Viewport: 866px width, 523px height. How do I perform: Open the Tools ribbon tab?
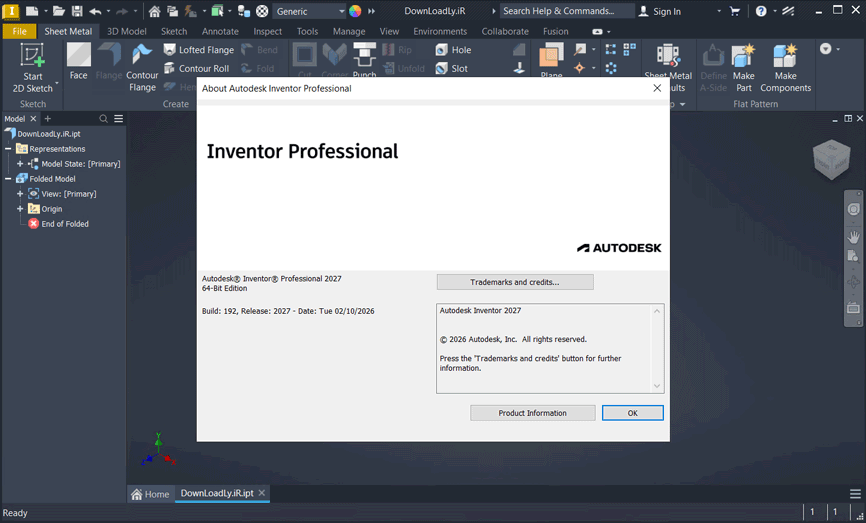point(307,31)
